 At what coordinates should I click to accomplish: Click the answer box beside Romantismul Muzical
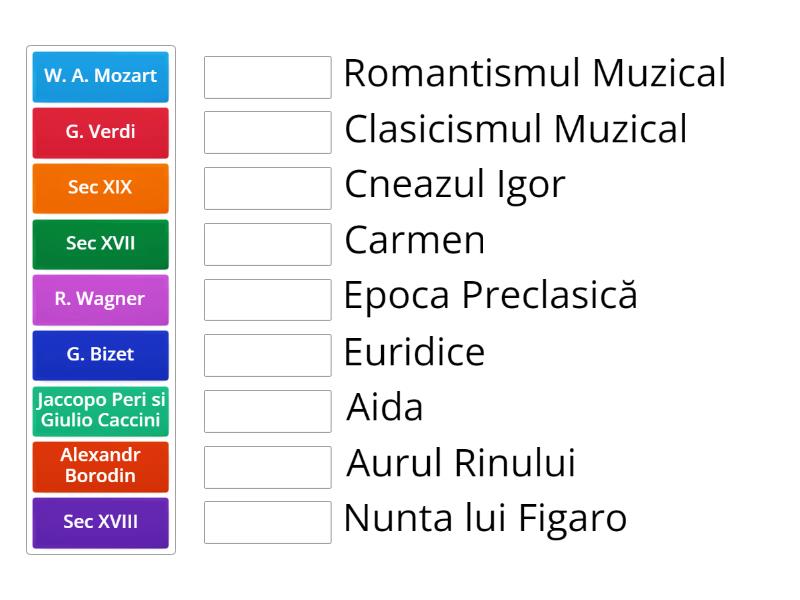266,75
